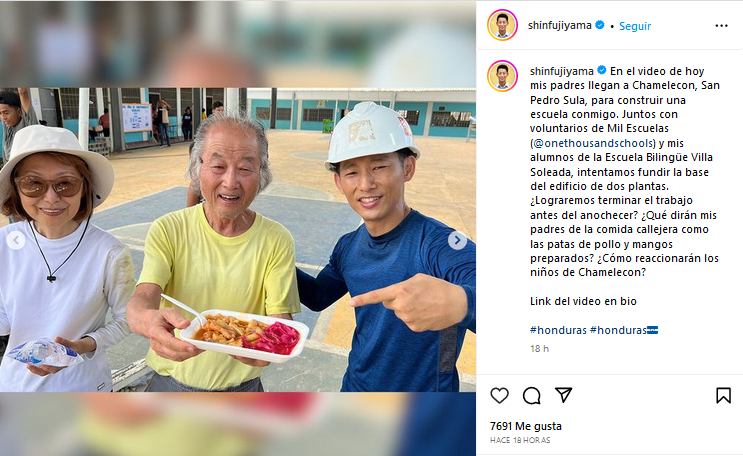Go to the next photo in the carousel
This screenshot has height=456, width=743.
point(457,240)
